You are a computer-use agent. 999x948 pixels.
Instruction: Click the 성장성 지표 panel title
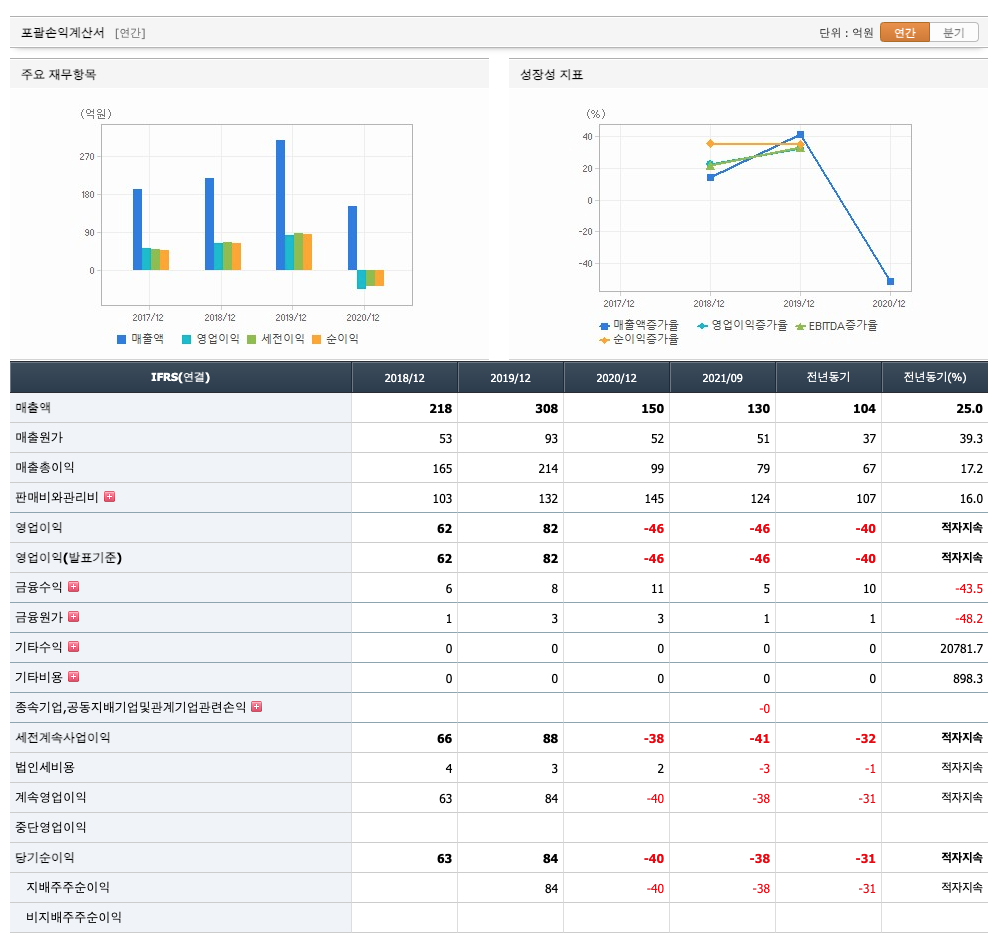[551, 75]
